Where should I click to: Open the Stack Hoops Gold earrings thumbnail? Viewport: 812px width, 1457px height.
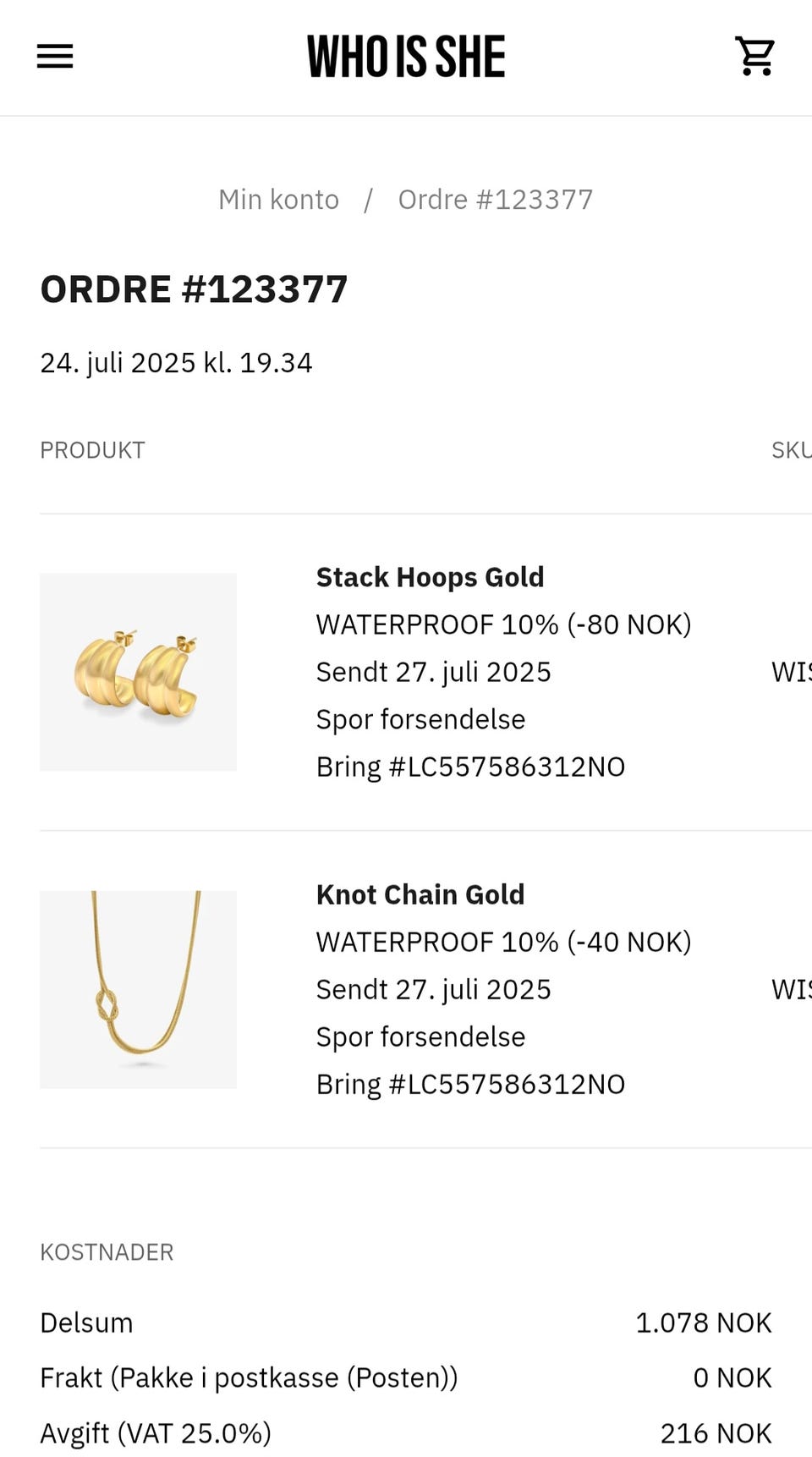138,672
